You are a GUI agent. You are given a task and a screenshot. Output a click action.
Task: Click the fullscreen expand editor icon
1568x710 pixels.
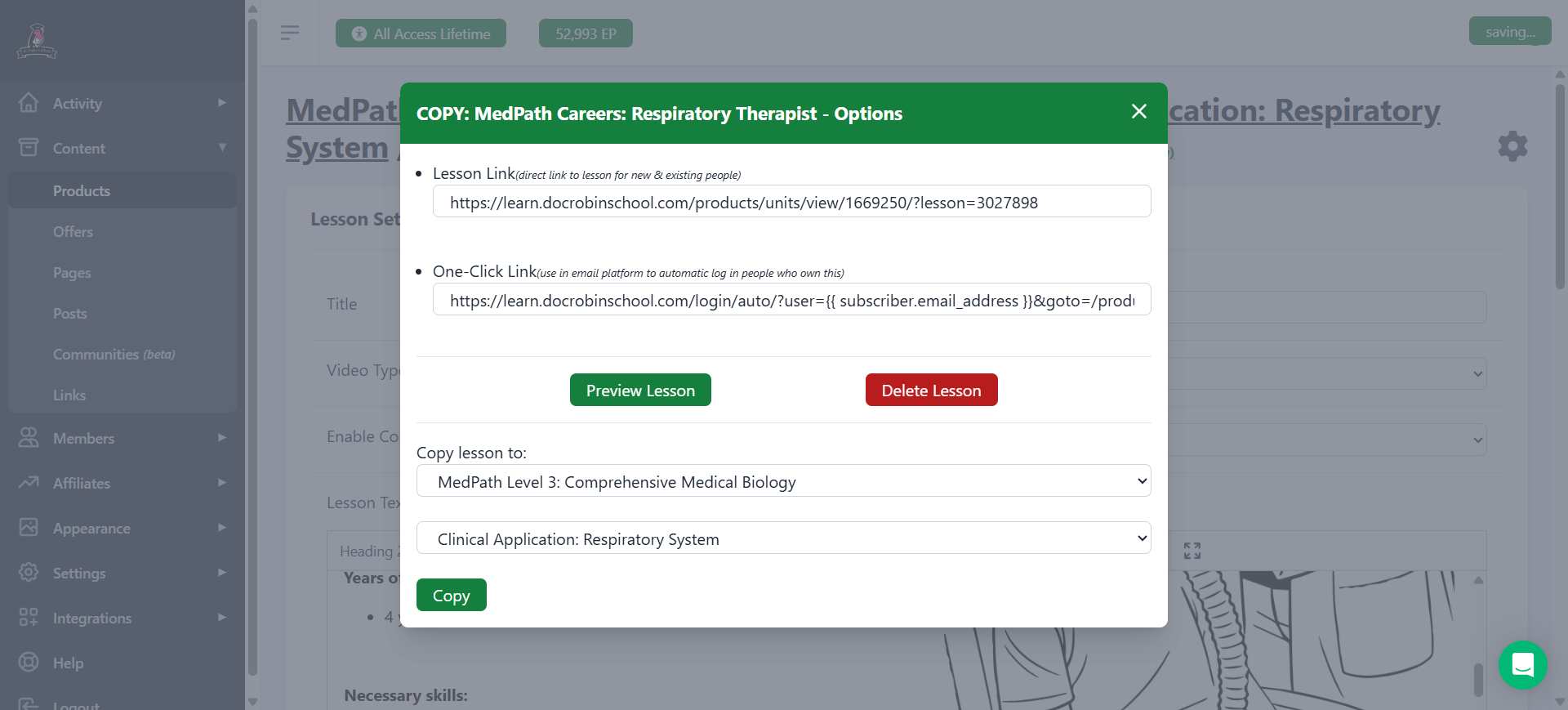1192,551
